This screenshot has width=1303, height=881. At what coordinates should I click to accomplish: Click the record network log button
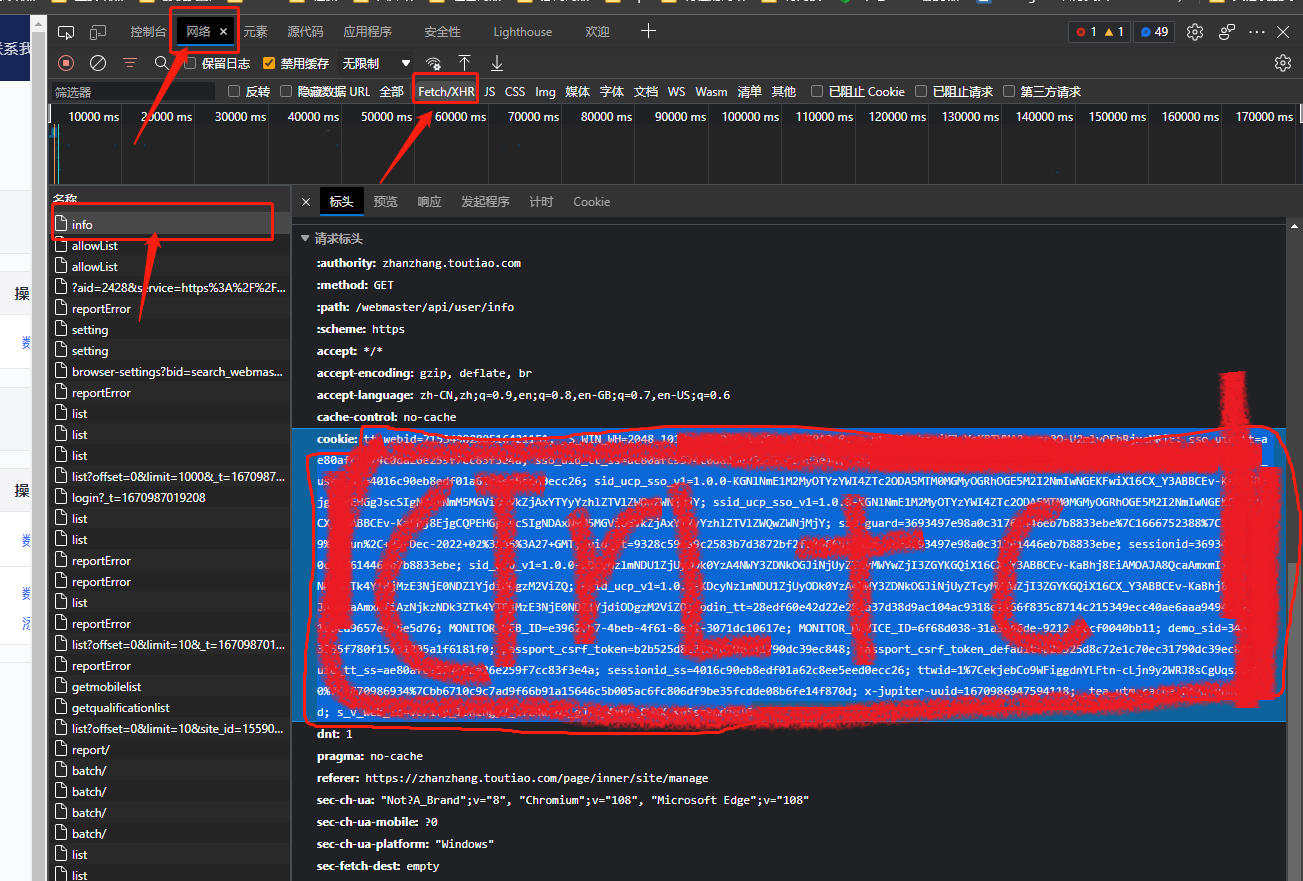[x=66, y=63]
